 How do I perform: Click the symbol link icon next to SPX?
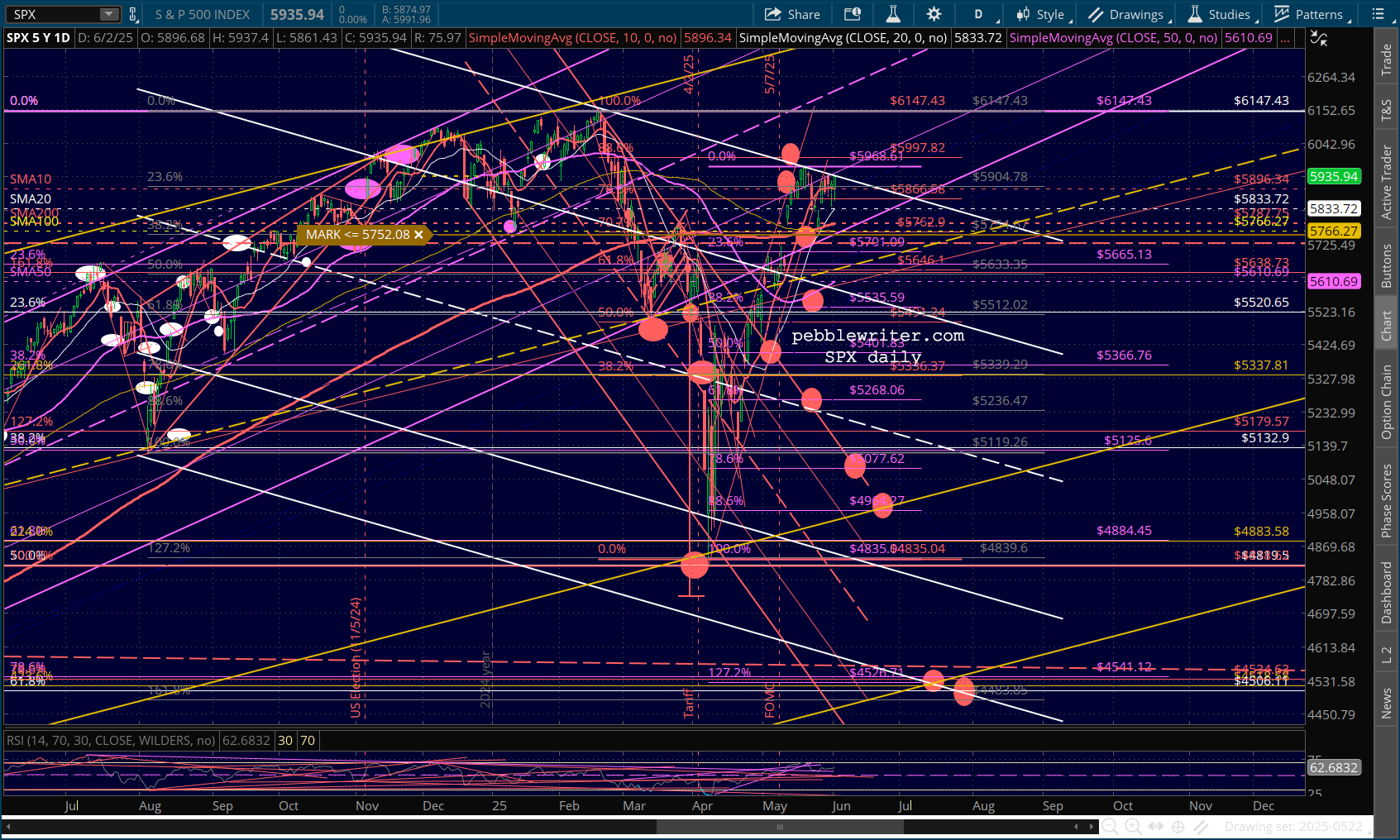[x=133, y=14]
